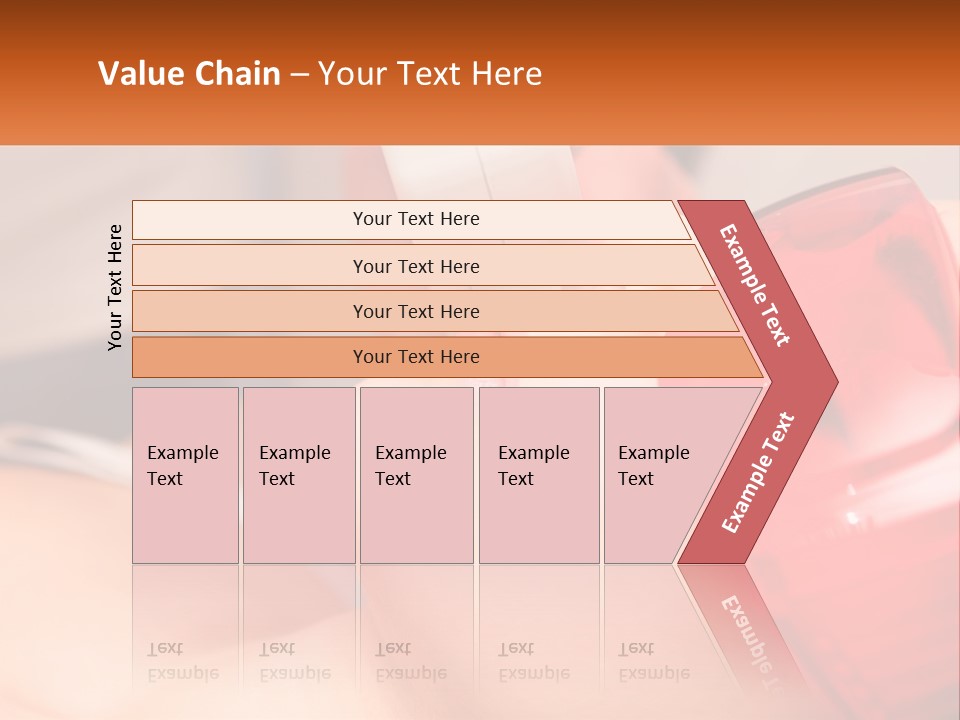This screenshot has width=960, height=720.
Task: Click the mirrored reflection of the third box text
Action: coord(410,661)
